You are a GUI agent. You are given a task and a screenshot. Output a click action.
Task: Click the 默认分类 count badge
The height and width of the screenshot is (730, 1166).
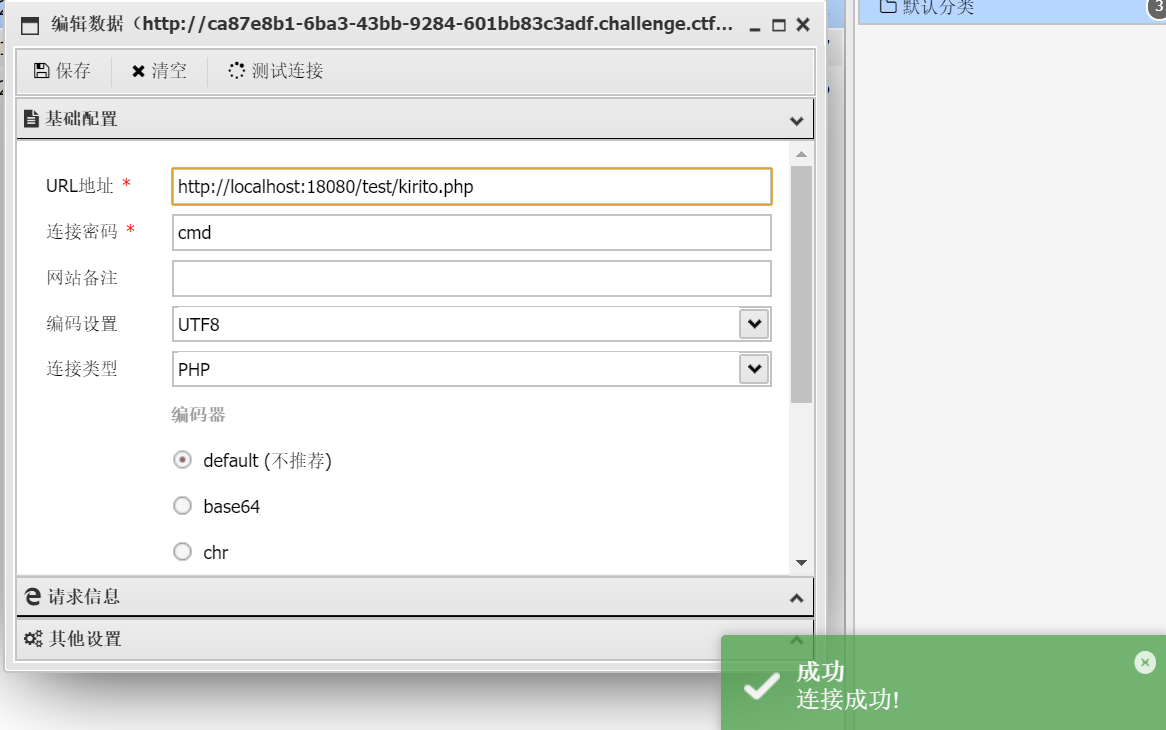(x=1157, y=7)
